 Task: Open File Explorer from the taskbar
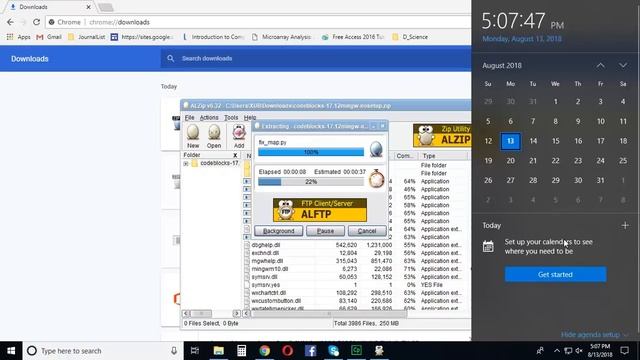click(218, 351)
